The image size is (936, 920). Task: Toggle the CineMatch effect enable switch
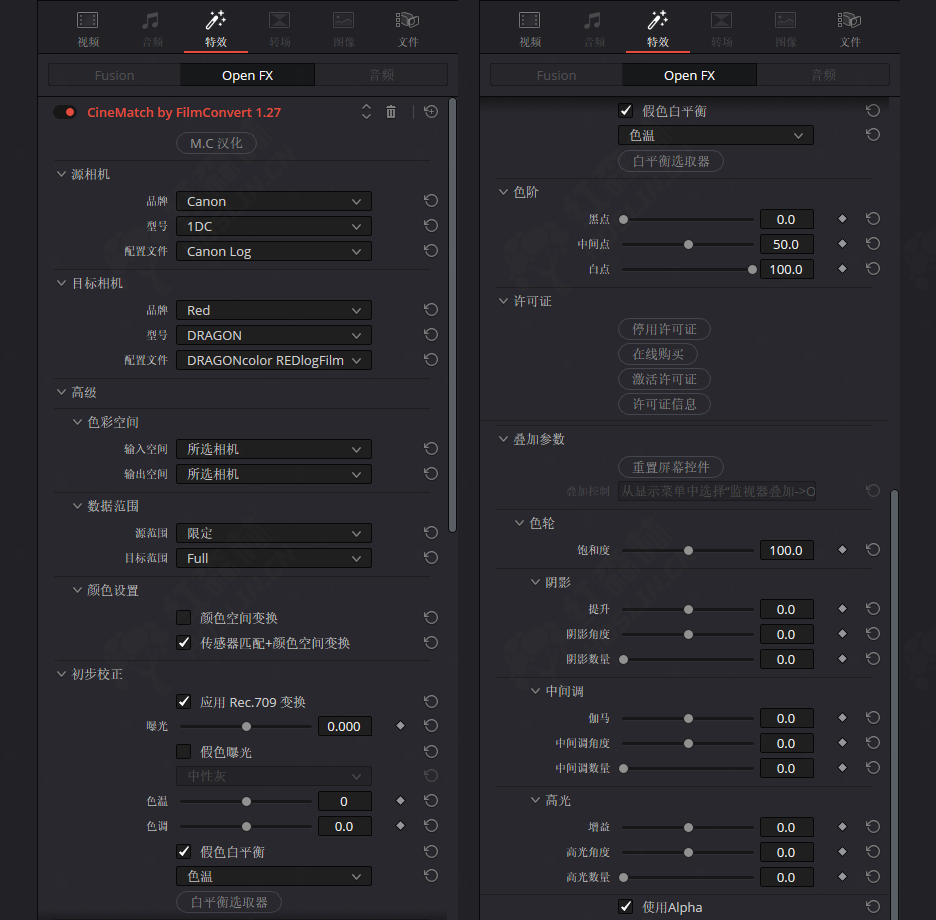pyautogui.click(x=65, y=112)
